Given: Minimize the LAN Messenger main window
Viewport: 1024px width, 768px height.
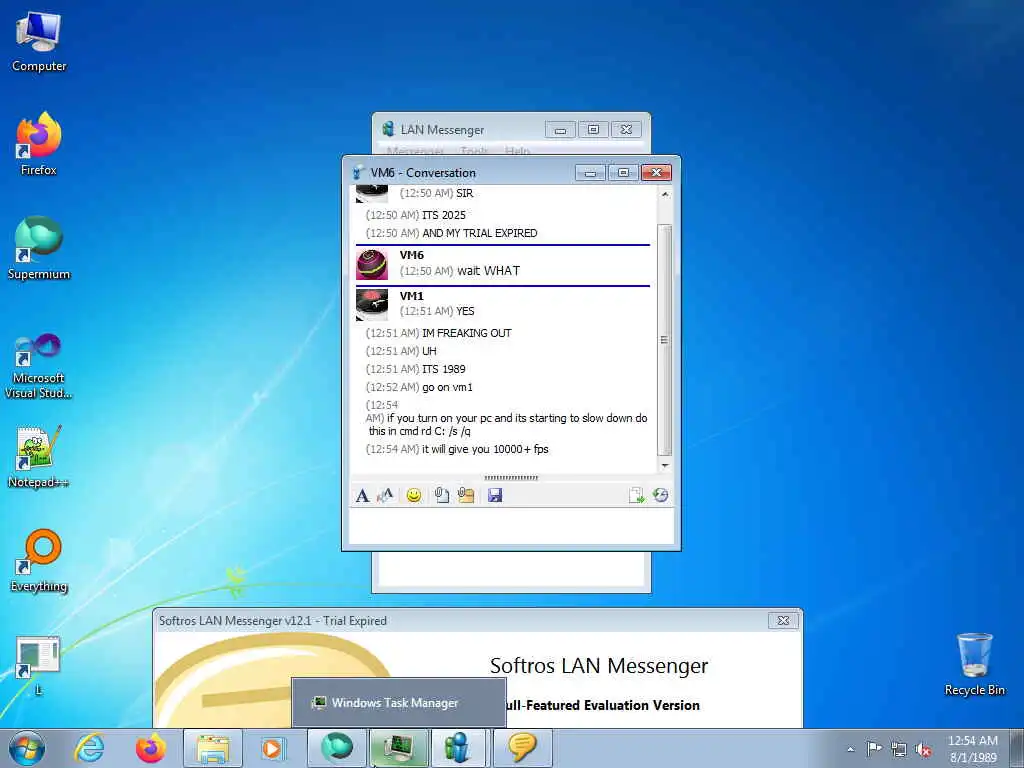Looking at the screenshot, I should click(560, 129).
